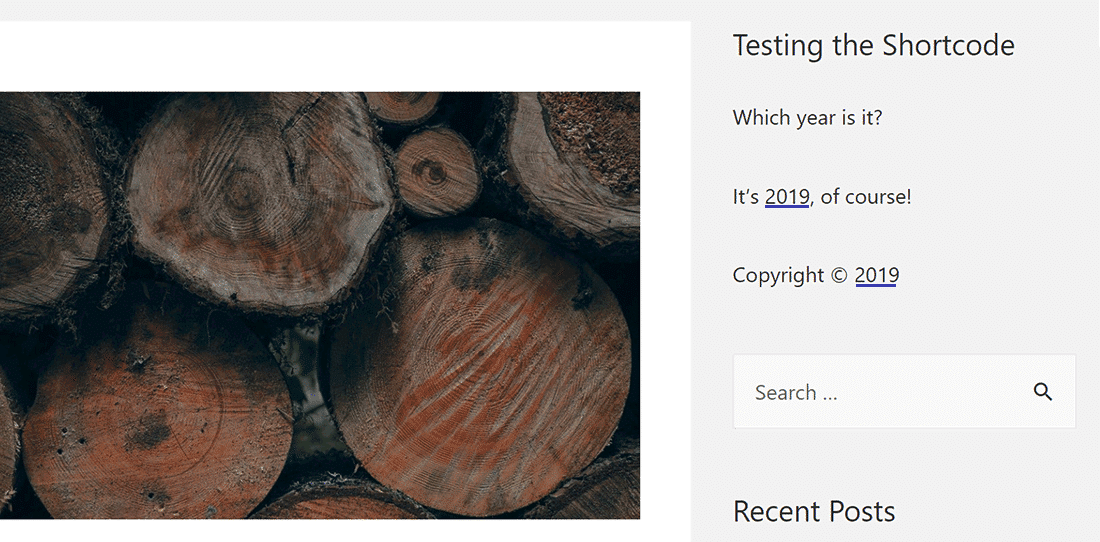Click the © copyright symbol
1100x542 pixels.
[x=840, y=275]
